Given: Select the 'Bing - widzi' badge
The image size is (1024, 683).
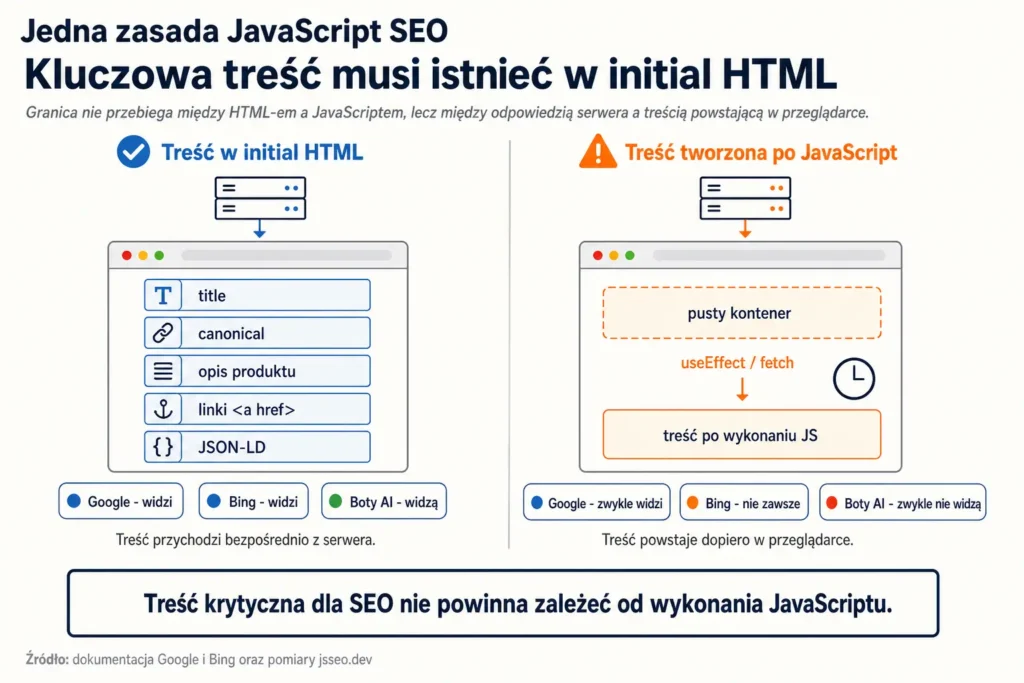Looking at the screenshot, I should click(253, 501).
